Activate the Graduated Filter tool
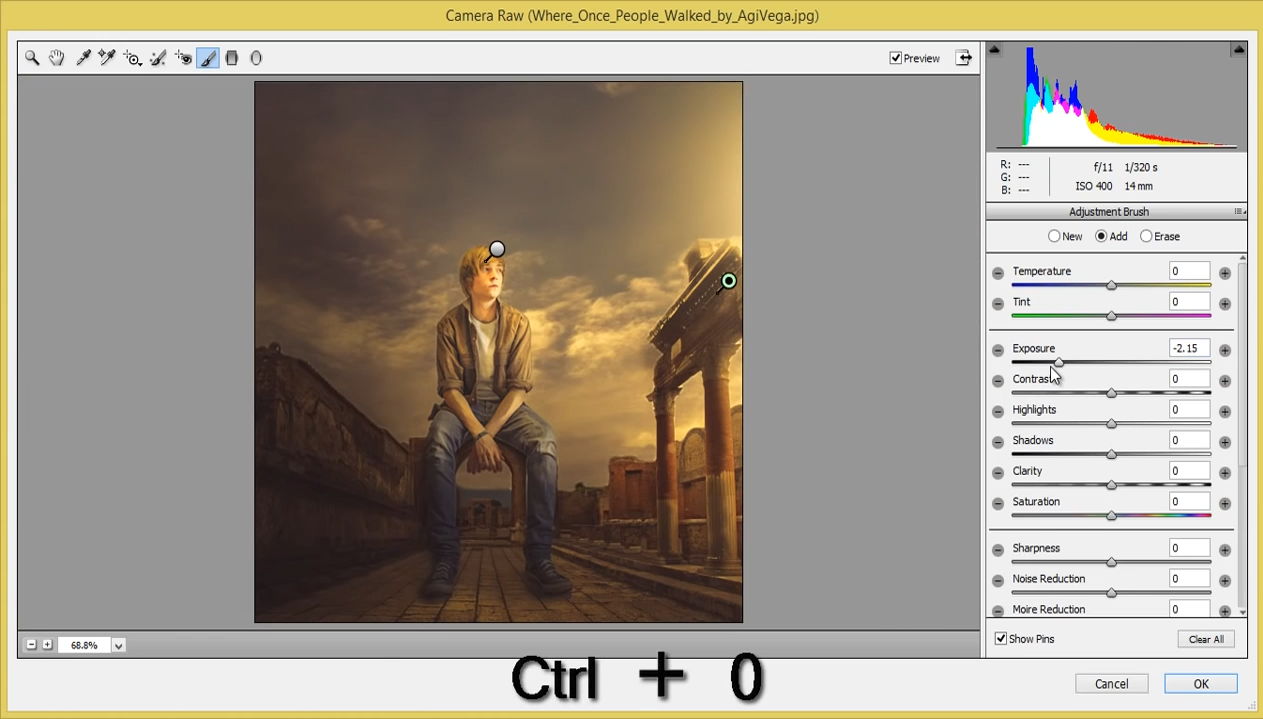The image size is (1263, 719). pos(232,58)
